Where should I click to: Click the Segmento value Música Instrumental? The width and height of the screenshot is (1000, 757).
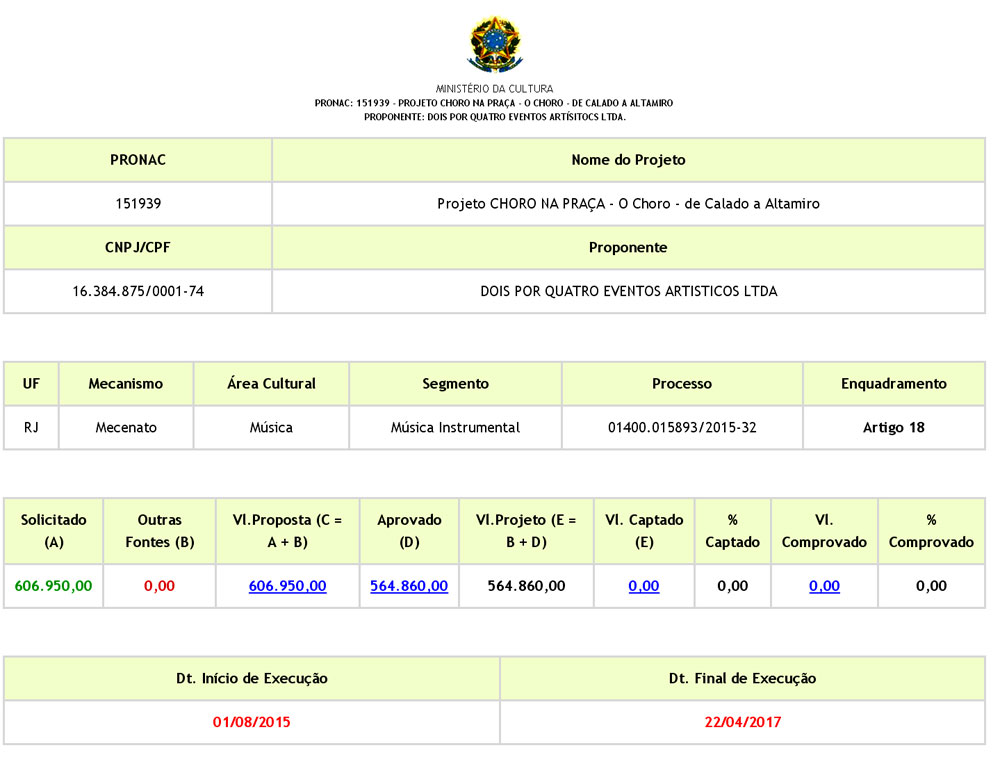pyautogui.click(x=455, y=427)
